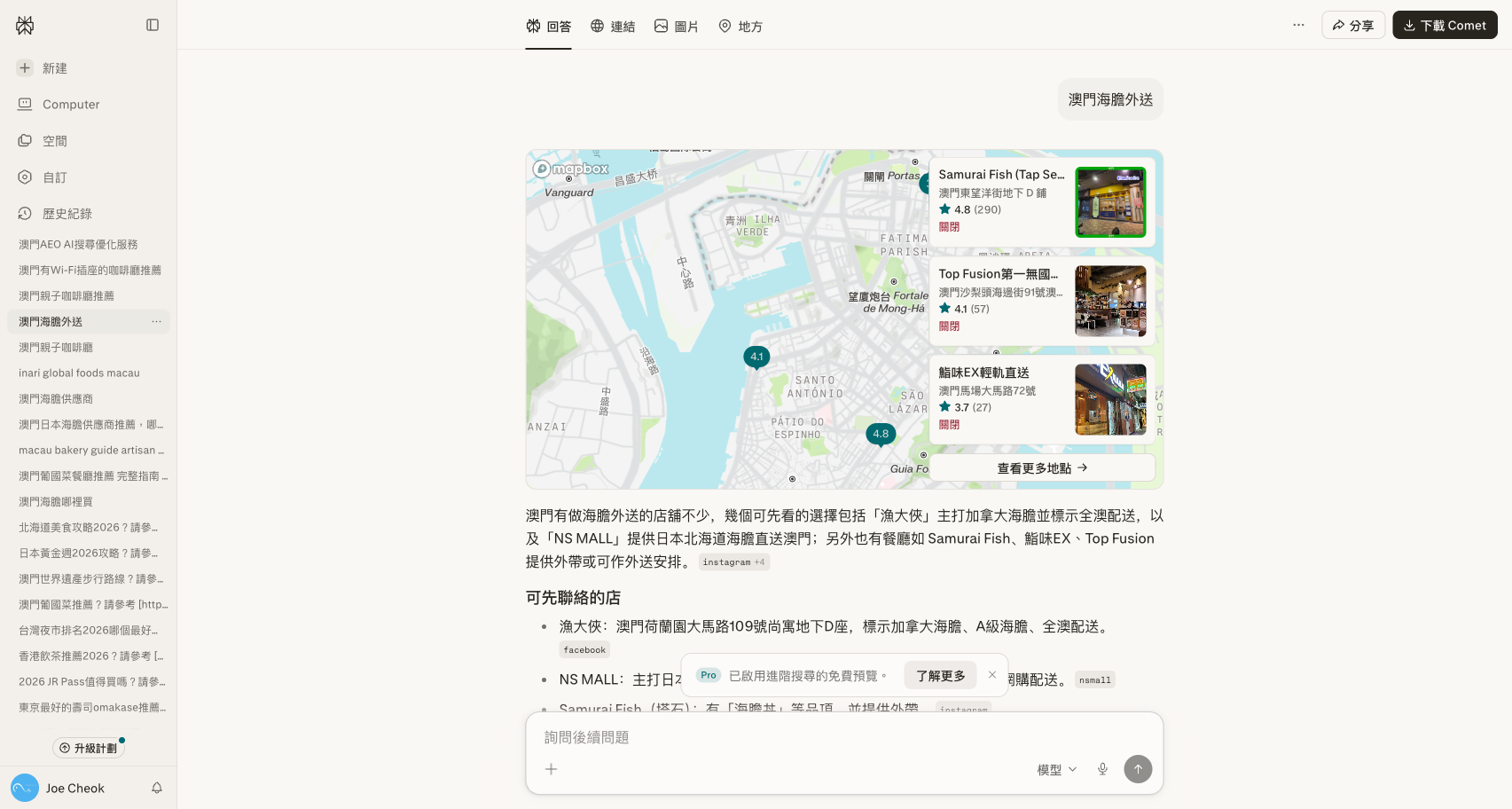1512x809 pixels.
Task: Open history item macau bakery guide artisan
Action: coord(91,450)
